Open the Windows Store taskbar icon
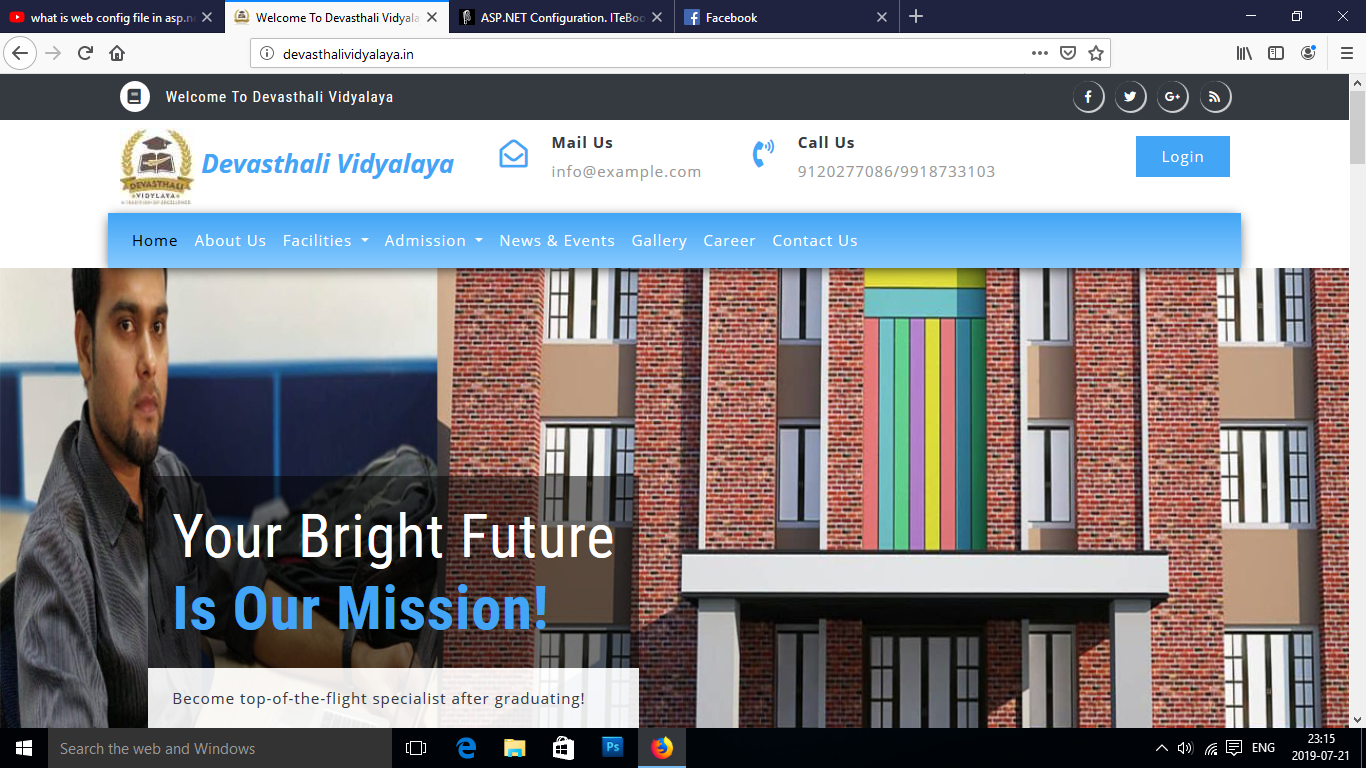The height and width of the screenshot is (768, 1366). (x=563, y=748)
